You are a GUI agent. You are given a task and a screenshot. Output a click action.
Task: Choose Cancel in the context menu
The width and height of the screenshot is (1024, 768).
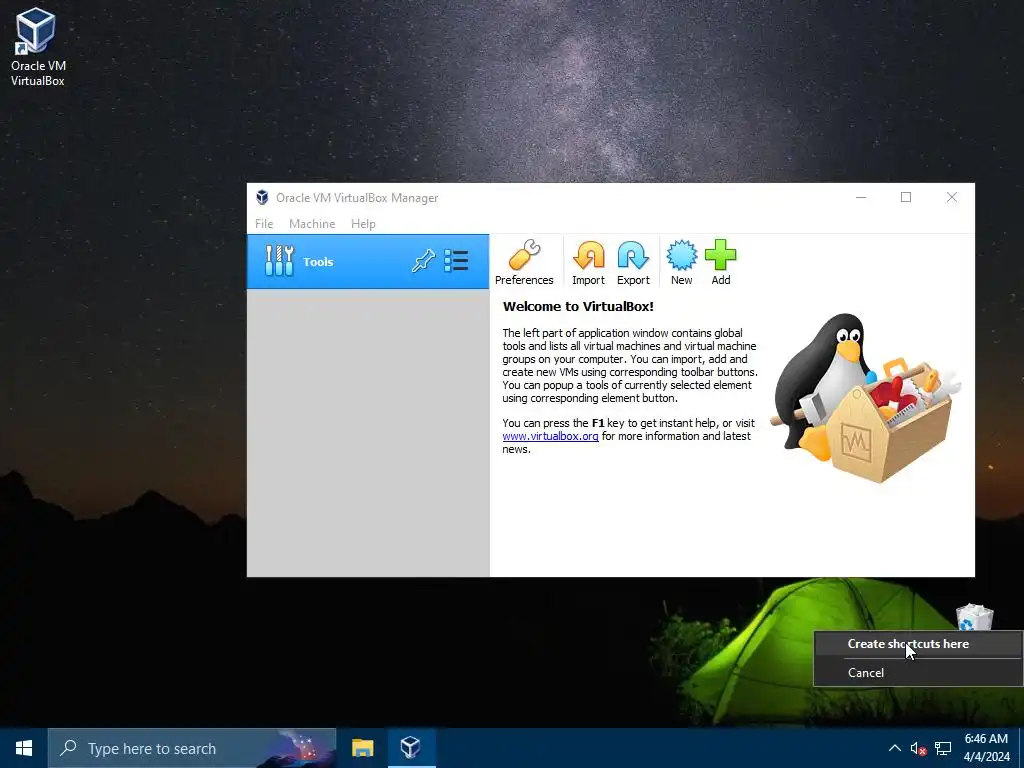[x=918, y=673]
